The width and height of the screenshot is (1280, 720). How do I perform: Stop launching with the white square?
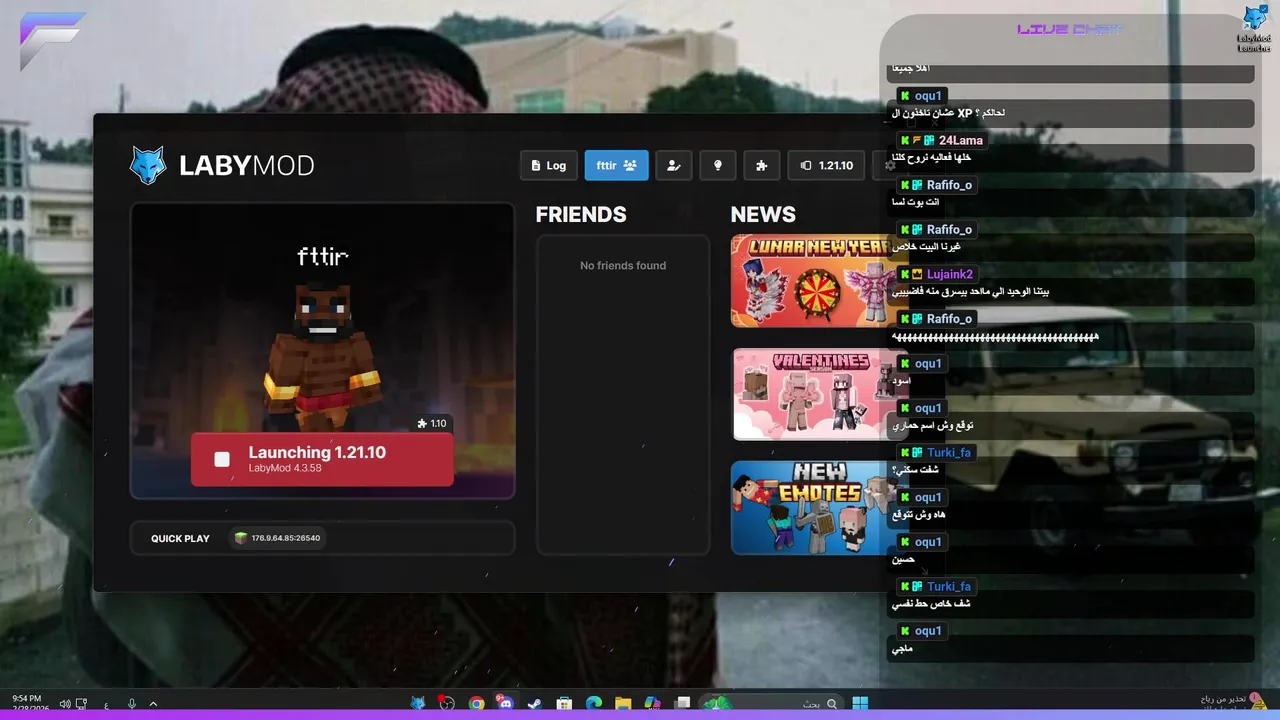pos(222,459)
